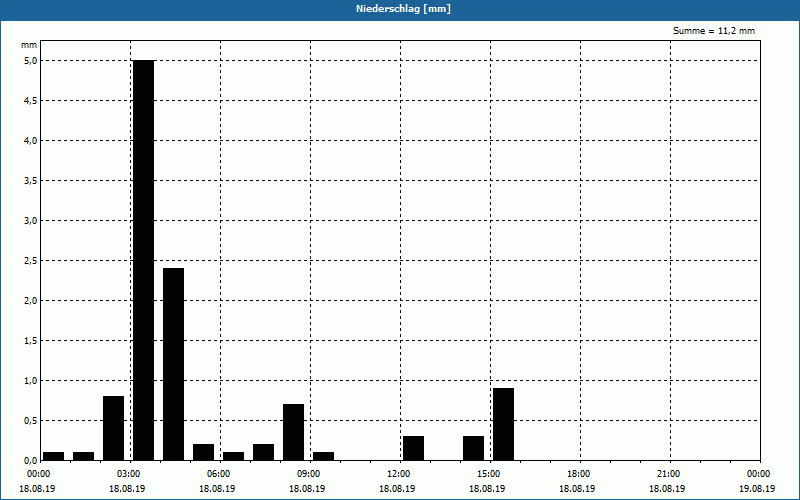The height and width of the screenshot is (500, 800).
Task: Click the 0,7 mm bar before 09:00
Action: (x=293, y=433)
